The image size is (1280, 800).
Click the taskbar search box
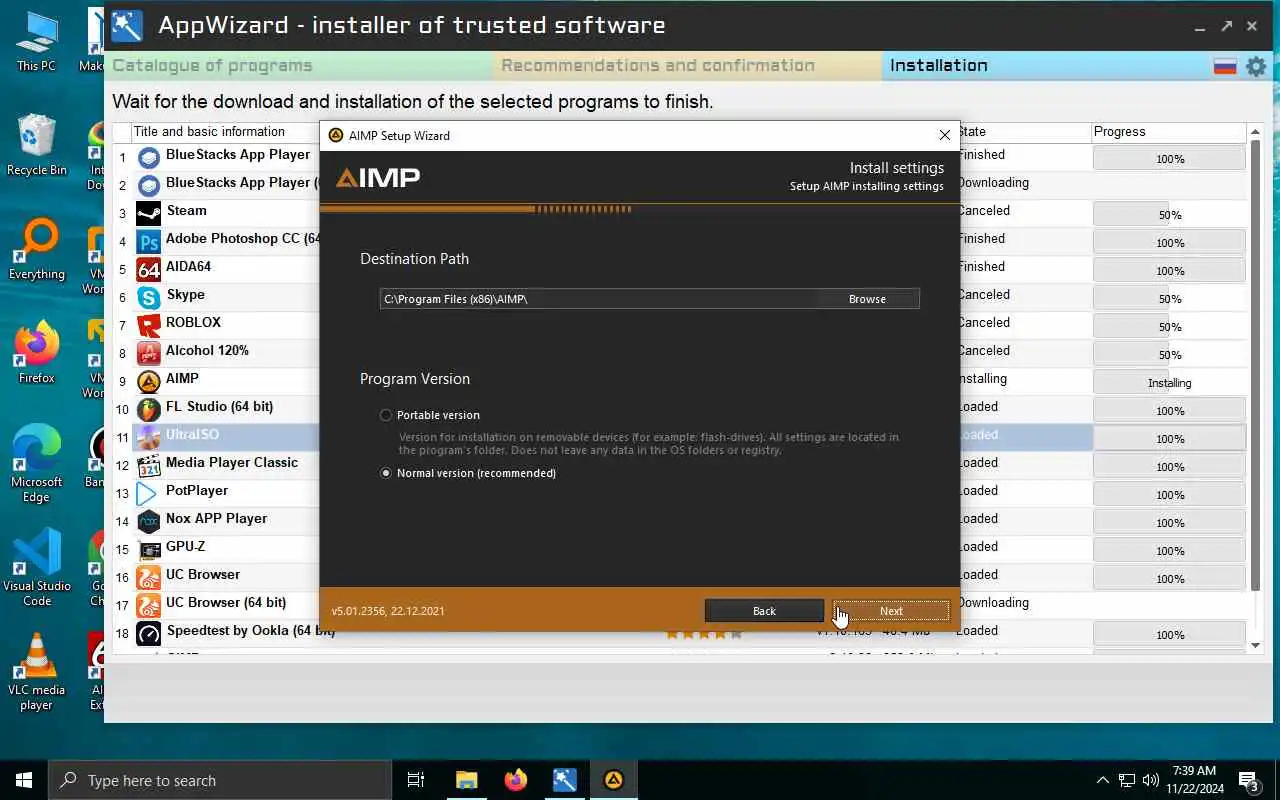(220, 780)
